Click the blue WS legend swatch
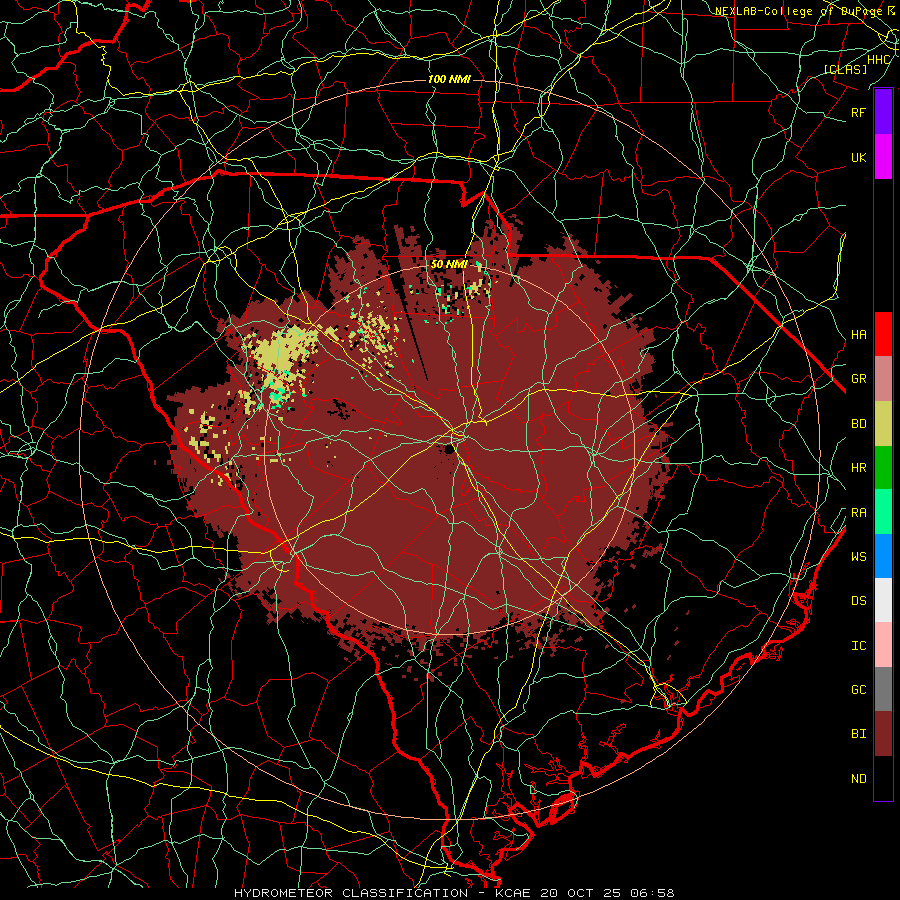Image resolution: width=900 pixels, height=900 pixels. click(883, 556)
